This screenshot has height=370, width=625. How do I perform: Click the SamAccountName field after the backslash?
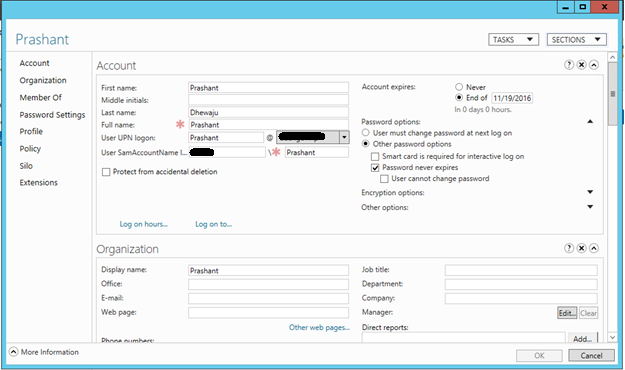pos(316,152)
